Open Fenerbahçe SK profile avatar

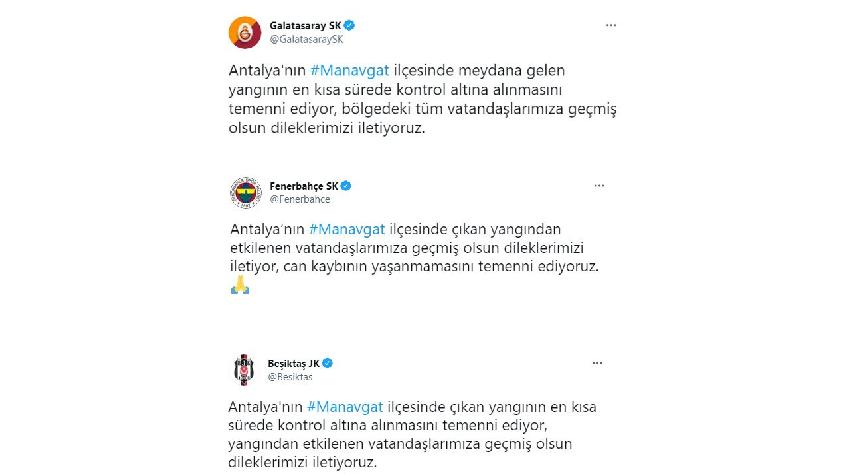pos(246,192)
